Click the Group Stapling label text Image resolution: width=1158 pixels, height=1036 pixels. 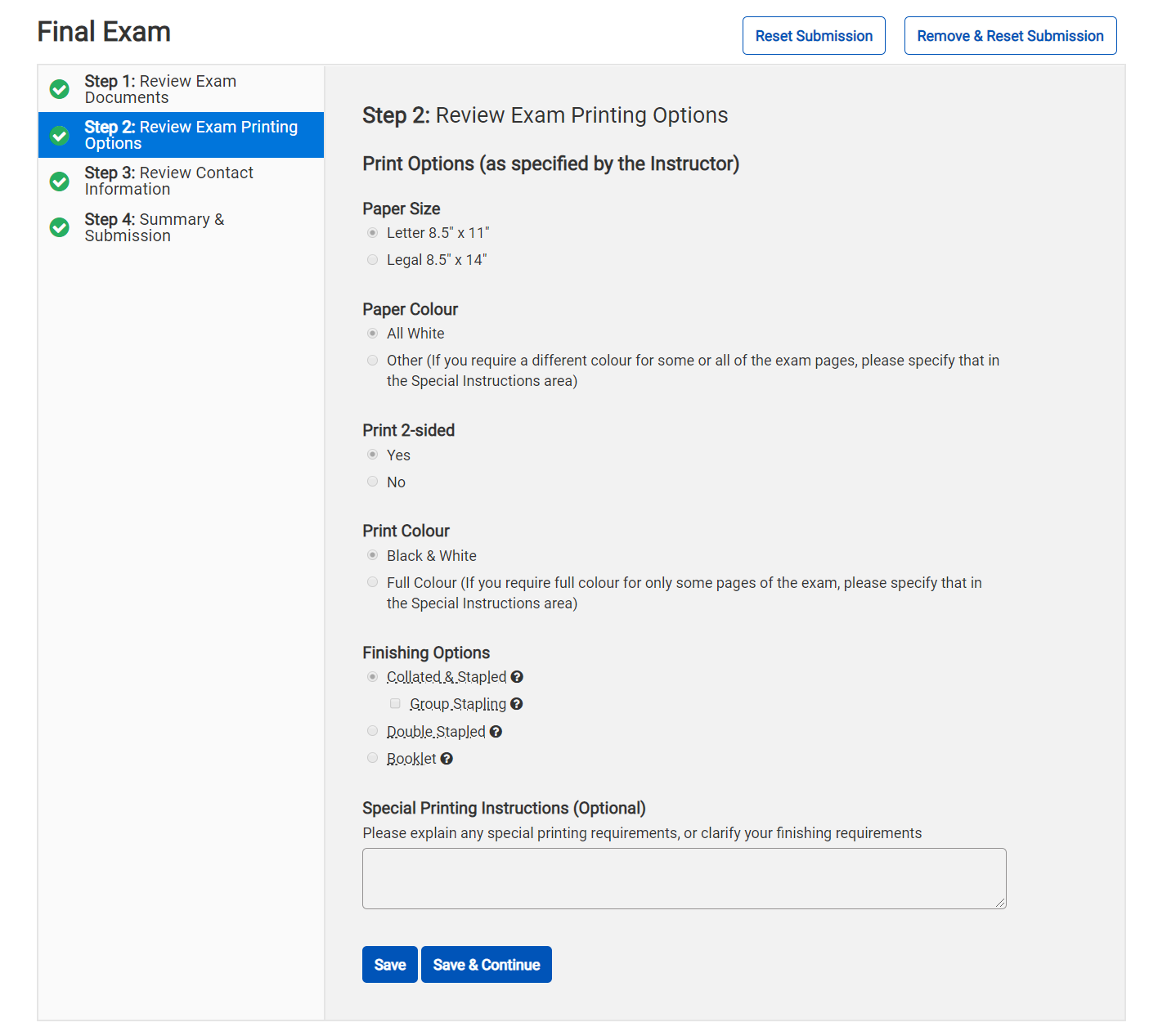pyautogui.click(x=458, y=704)
